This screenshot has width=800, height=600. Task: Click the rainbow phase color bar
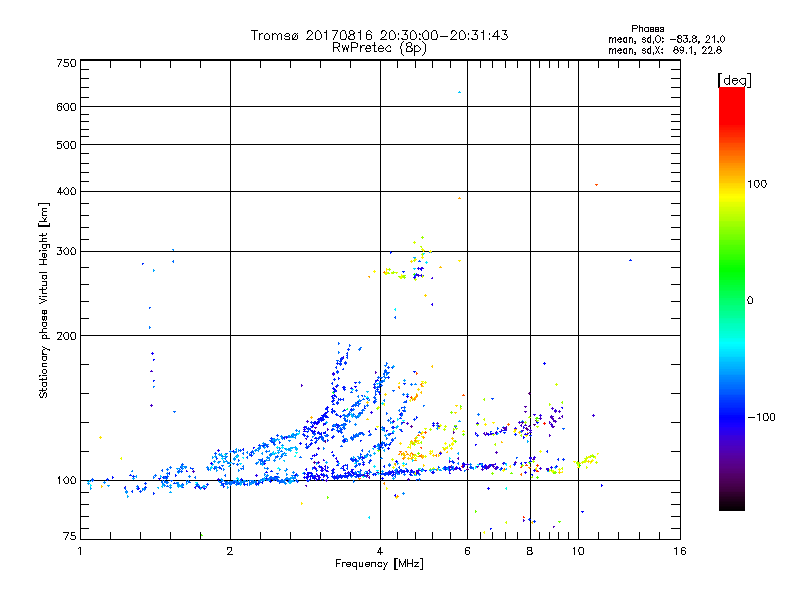tap(732, 298)
